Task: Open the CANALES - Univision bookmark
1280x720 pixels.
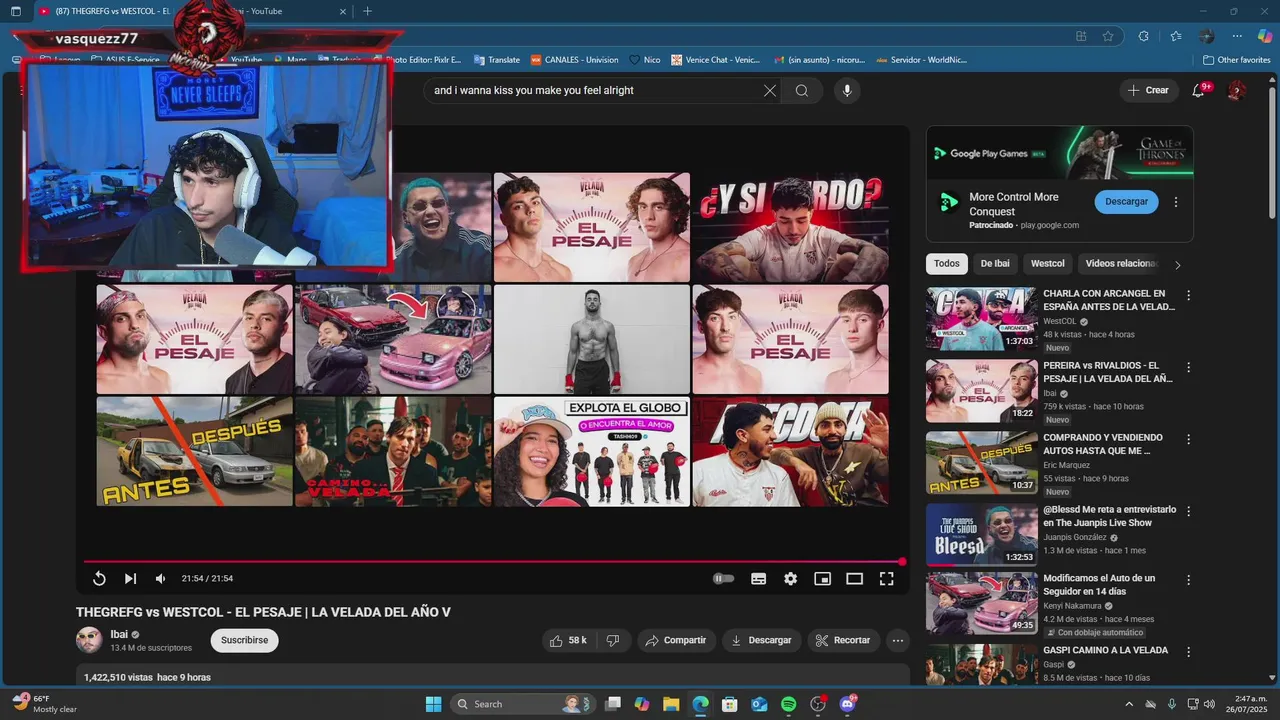Action: tap(575, 60)
